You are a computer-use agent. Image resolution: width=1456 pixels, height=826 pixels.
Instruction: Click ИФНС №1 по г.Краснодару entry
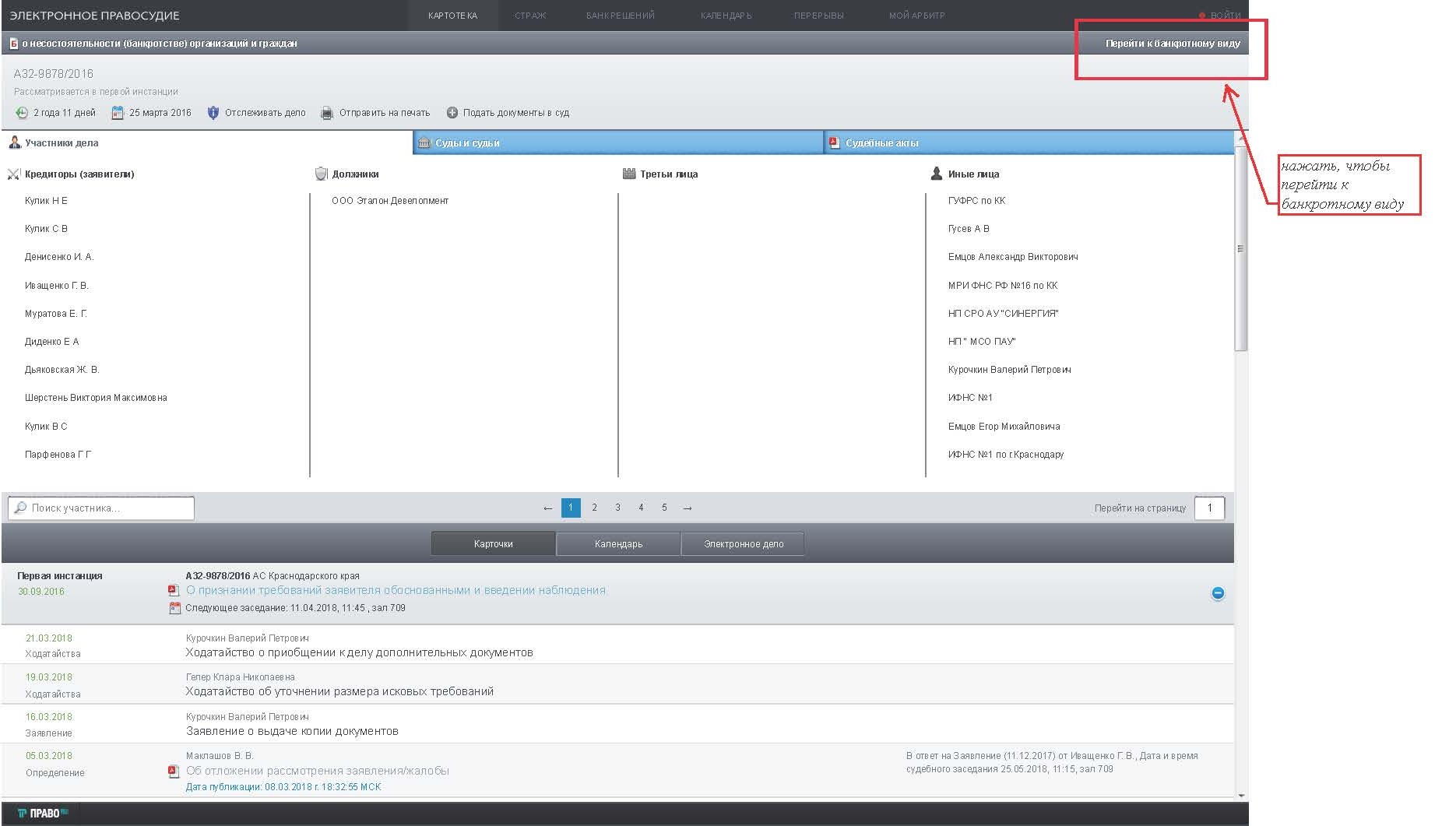1006,455
